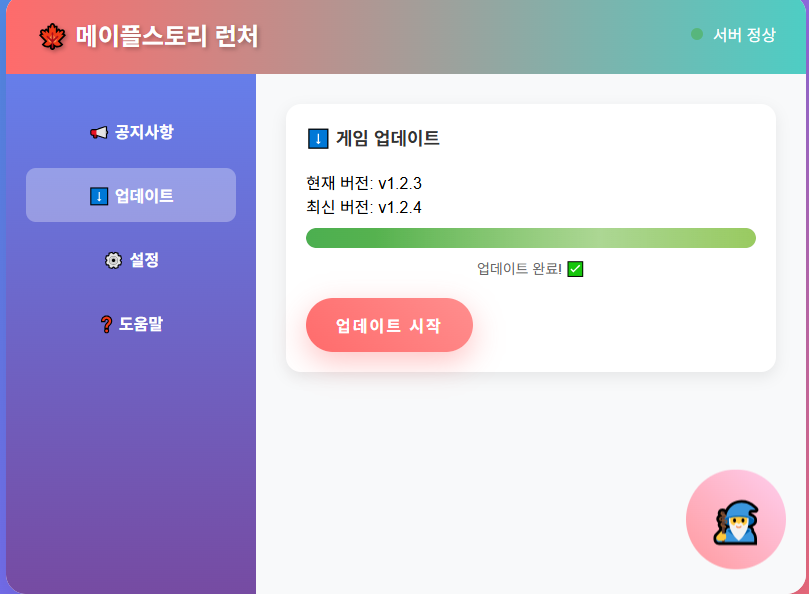Click the 메이플스토리 런처 title text
Viewport: 809px width, 594px height.
(167, 36)
